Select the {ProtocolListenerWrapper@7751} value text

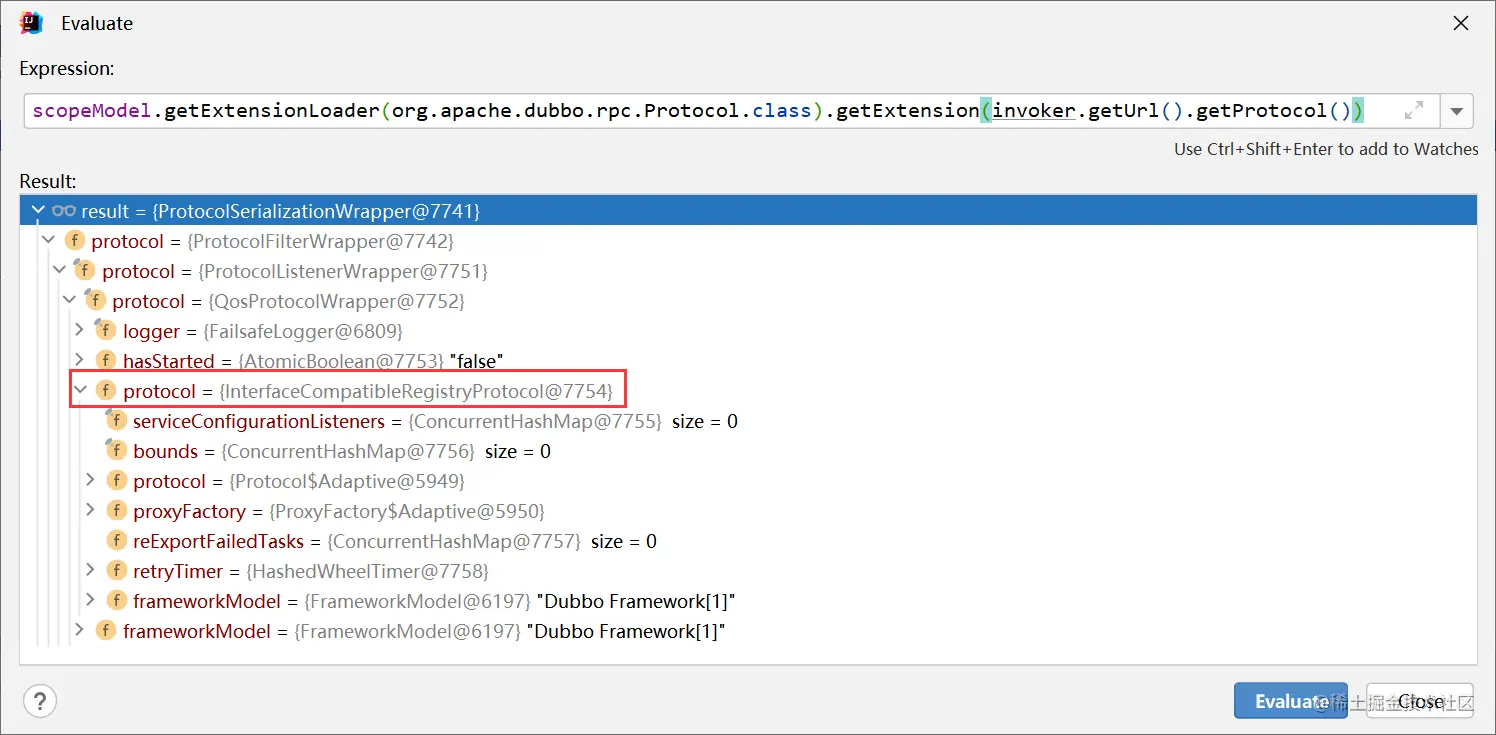pos(343,271)
